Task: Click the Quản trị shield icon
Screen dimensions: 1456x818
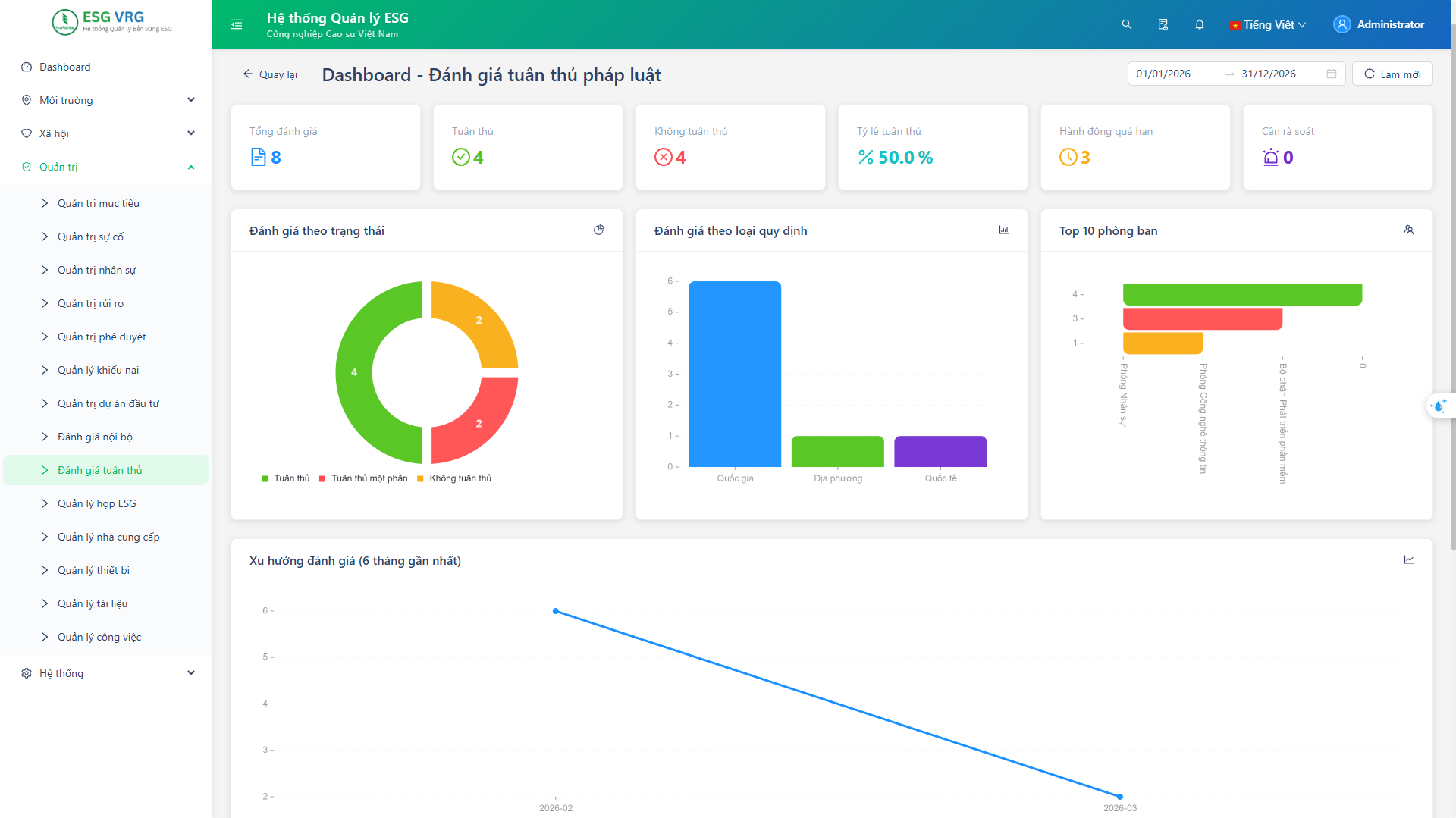Action: [x=27, y=167]
